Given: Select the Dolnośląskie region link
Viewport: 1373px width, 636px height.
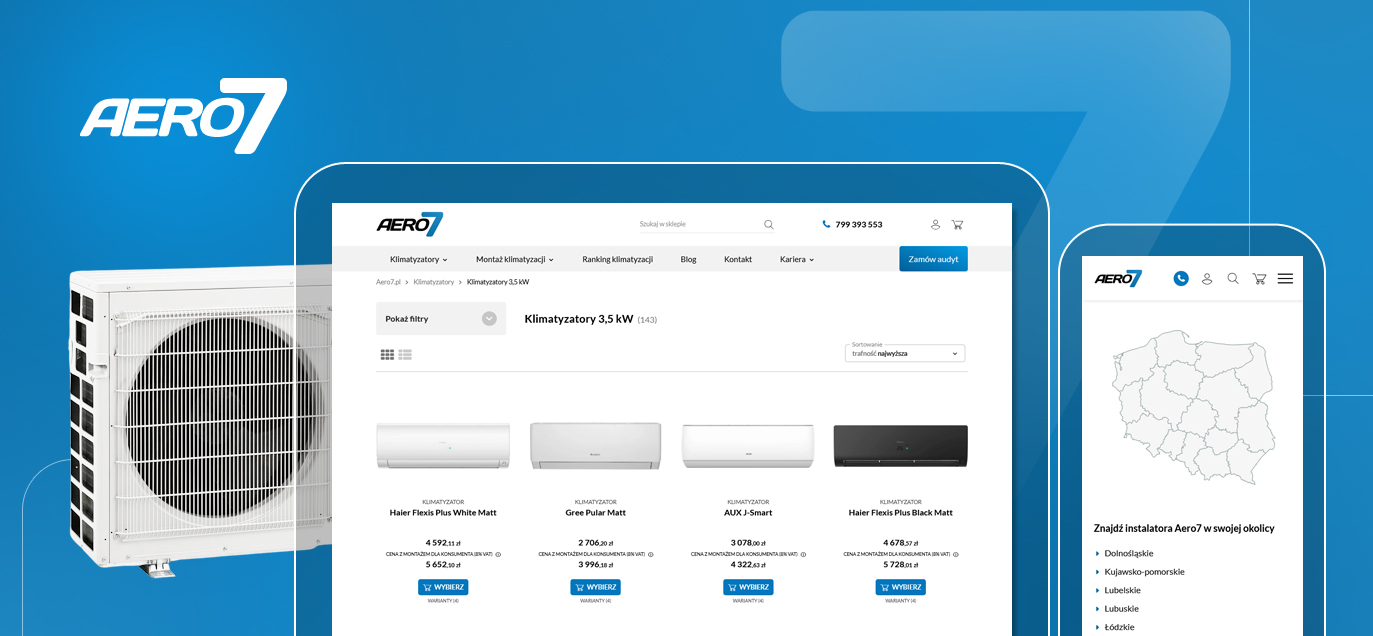Looking at the screenshot, I should pos(1129,553).
